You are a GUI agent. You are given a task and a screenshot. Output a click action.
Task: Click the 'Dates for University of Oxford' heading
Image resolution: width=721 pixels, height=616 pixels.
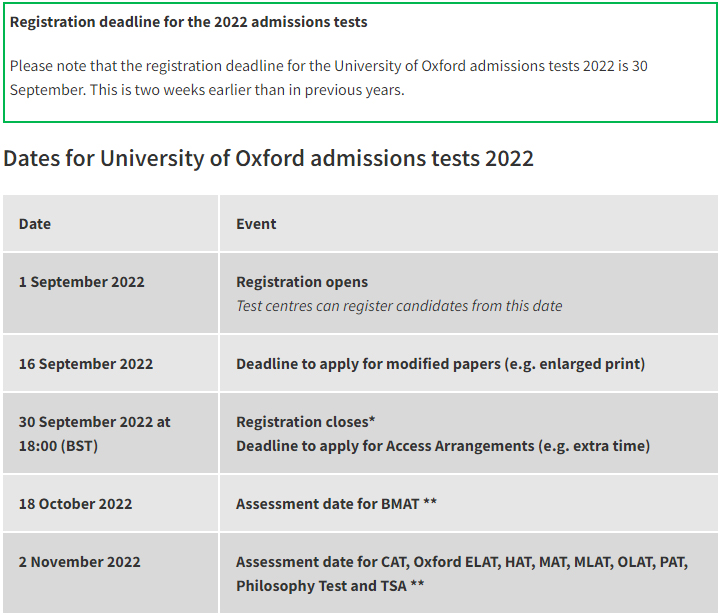click(x=268, y=158)
